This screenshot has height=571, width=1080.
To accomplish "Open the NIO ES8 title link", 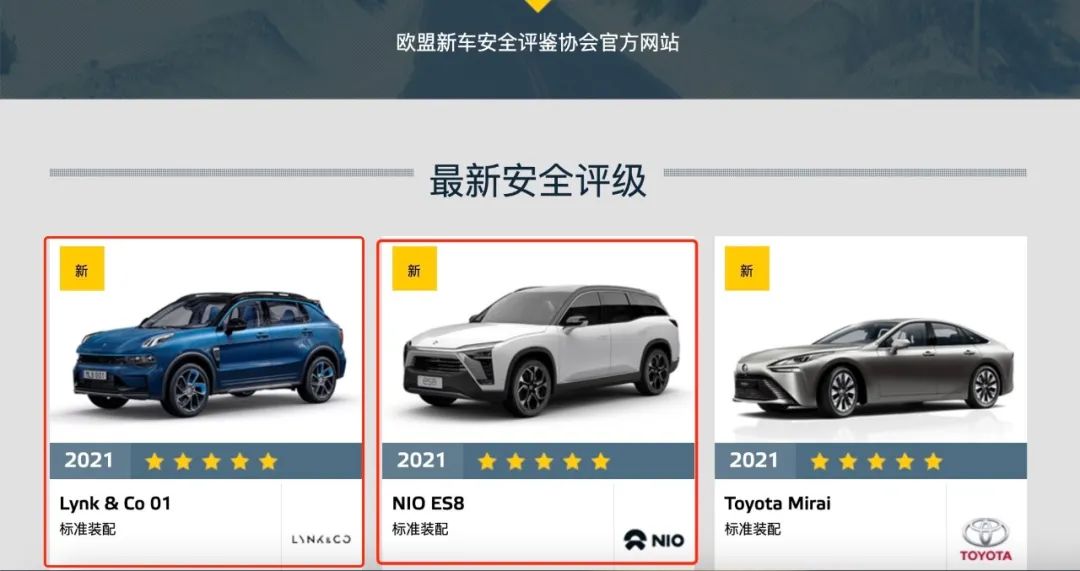I will point(428,503).
